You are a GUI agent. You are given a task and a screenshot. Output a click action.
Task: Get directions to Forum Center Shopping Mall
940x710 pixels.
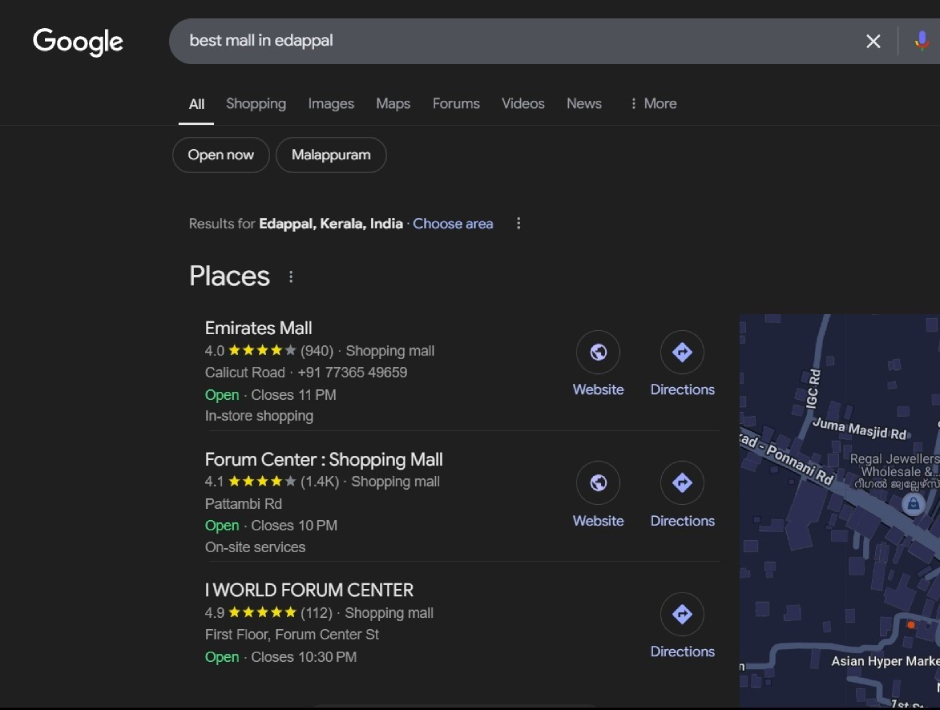pyautogui.click(x=682, y=483)
